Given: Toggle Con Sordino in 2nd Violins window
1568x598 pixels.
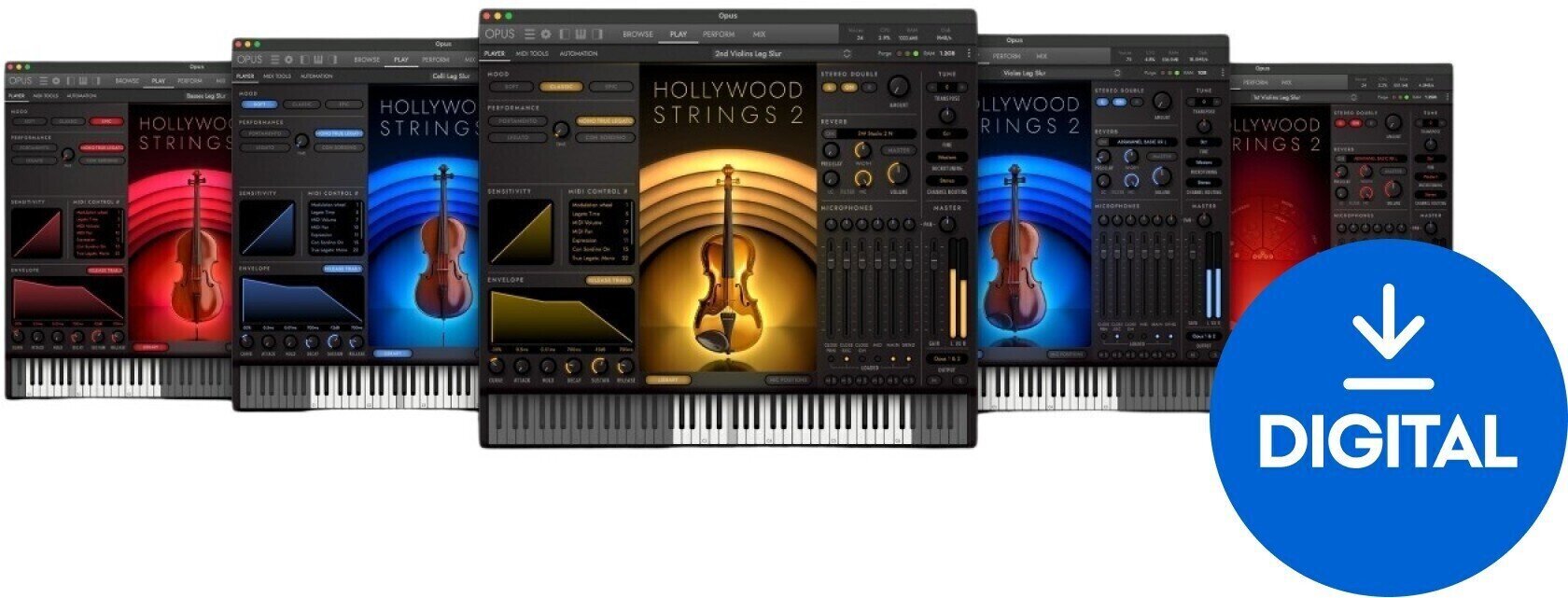Looking at the screenshot, I should click(605, 137).
